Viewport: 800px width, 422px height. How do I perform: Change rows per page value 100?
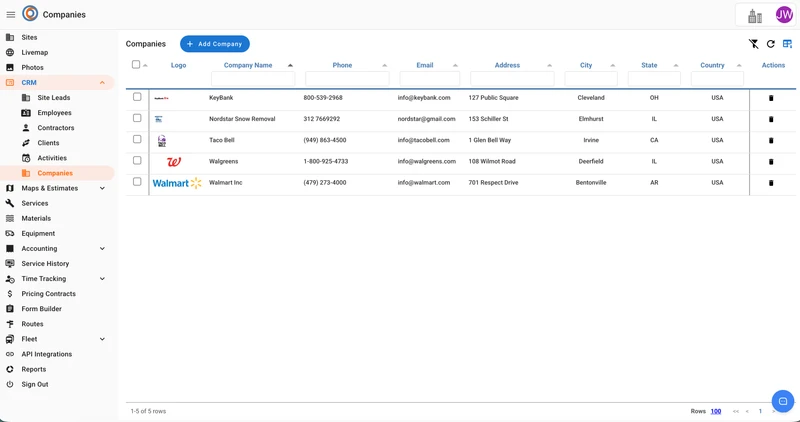716,411
